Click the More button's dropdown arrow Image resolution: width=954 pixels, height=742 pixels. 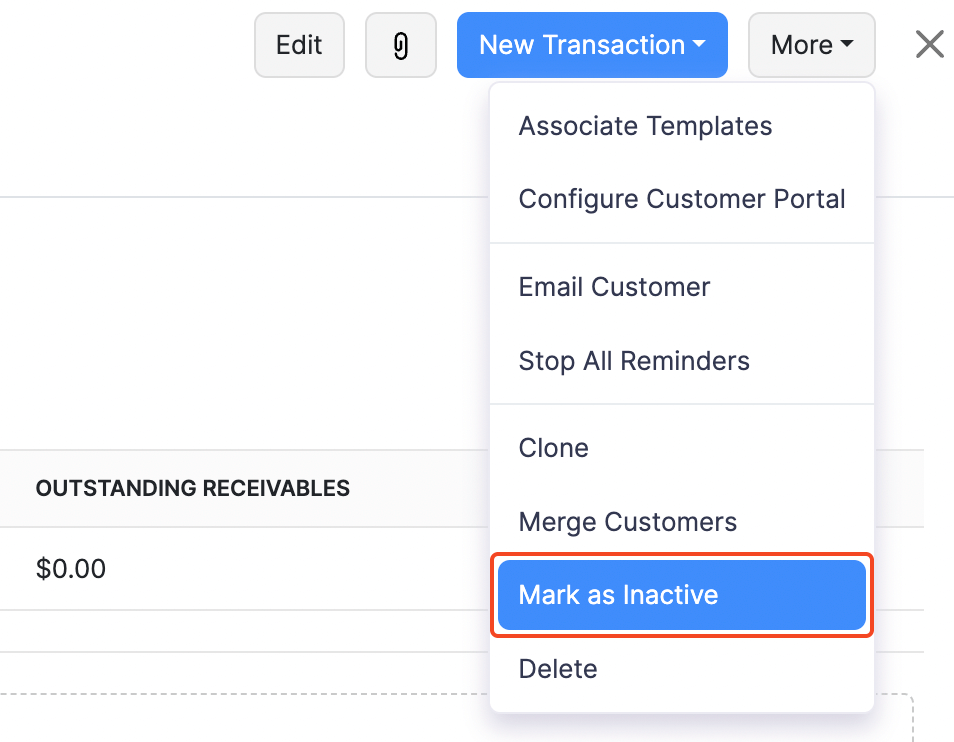(x=846, y=45)
